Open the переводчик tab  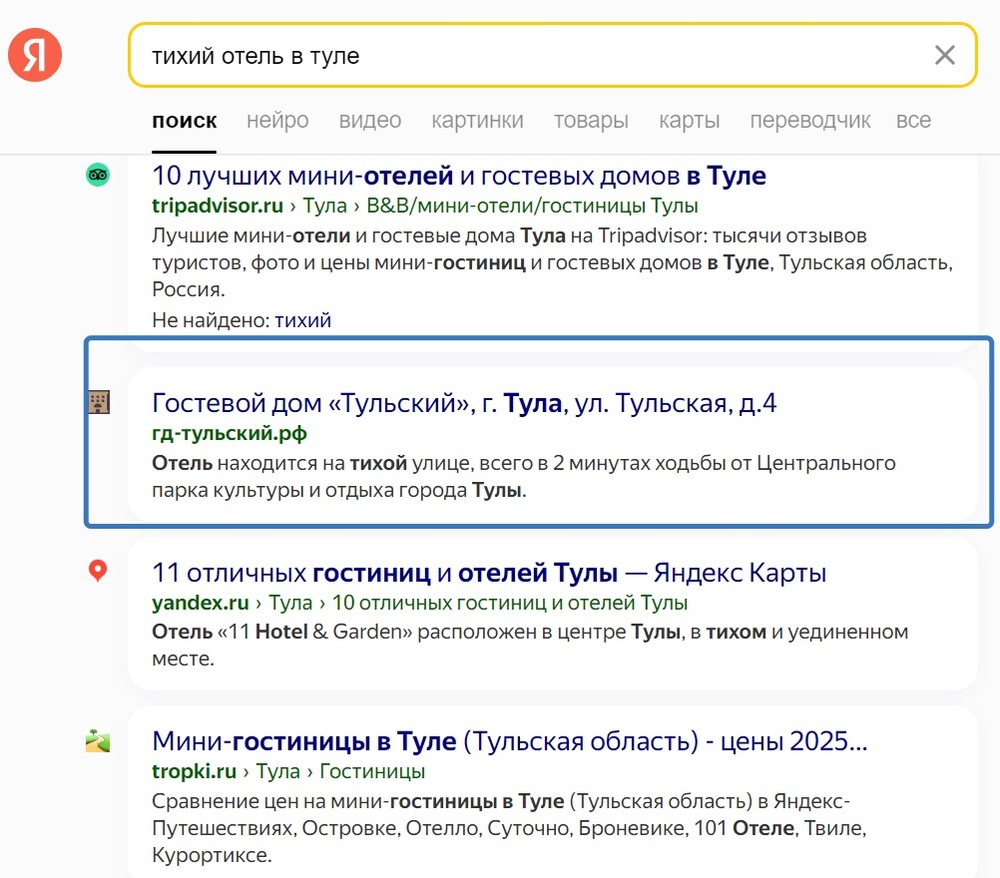click(x=810, y=120)
